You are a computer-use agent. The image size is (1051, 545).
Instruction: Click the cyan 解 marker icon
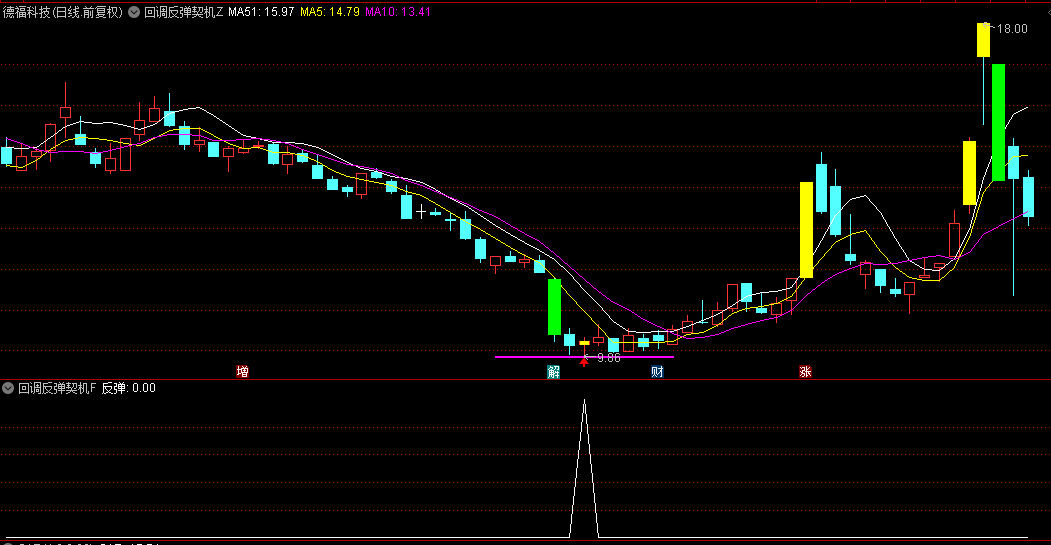tap(554, 371)
